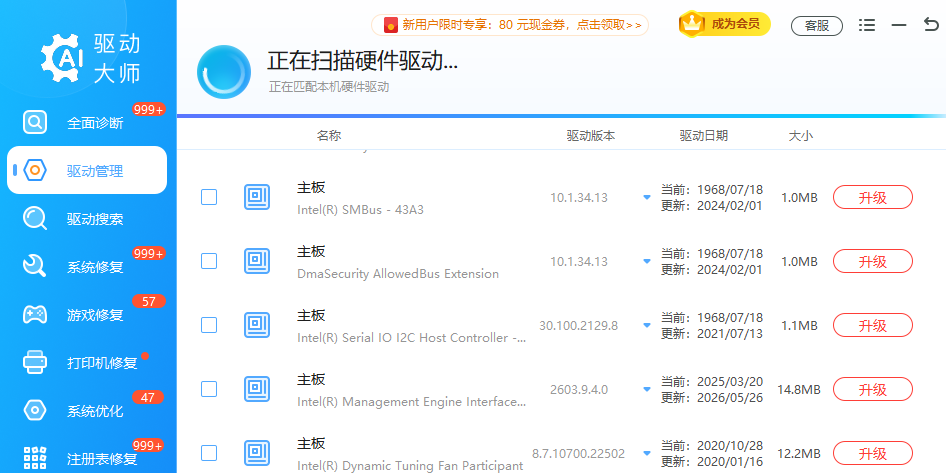946x473 pixels.
Task: Click the 更新: 2021/07/13 date text
Action: pos(712,334)
